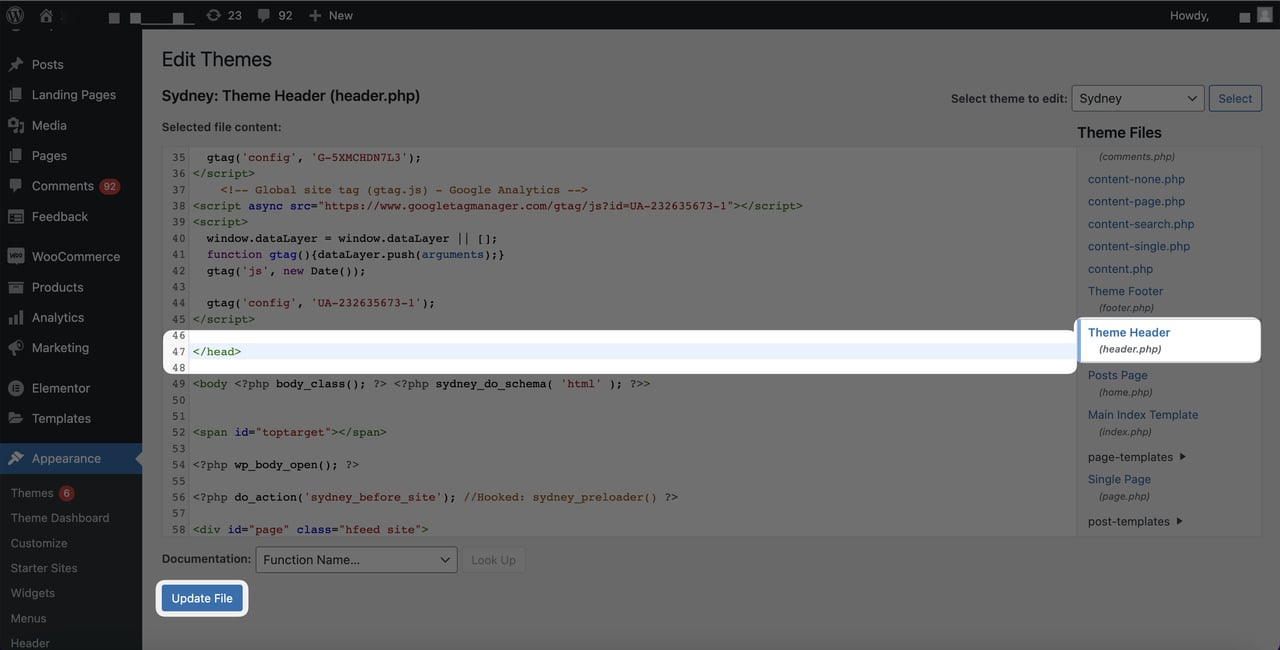Viewport: 1280px width, 650px height.
Task: Open the Sydney theme selection dropdown
Action: (x=1137, y=98)
